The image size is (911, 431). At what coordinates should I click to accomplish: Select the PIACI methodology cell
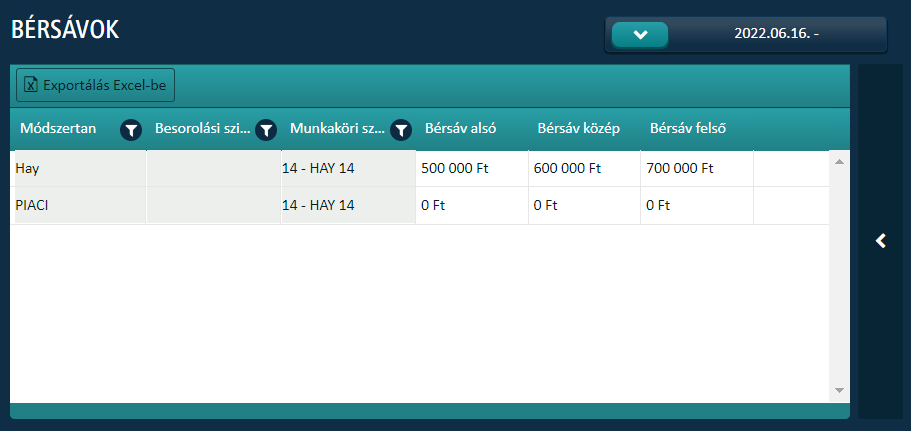click(x=78, y=205)
